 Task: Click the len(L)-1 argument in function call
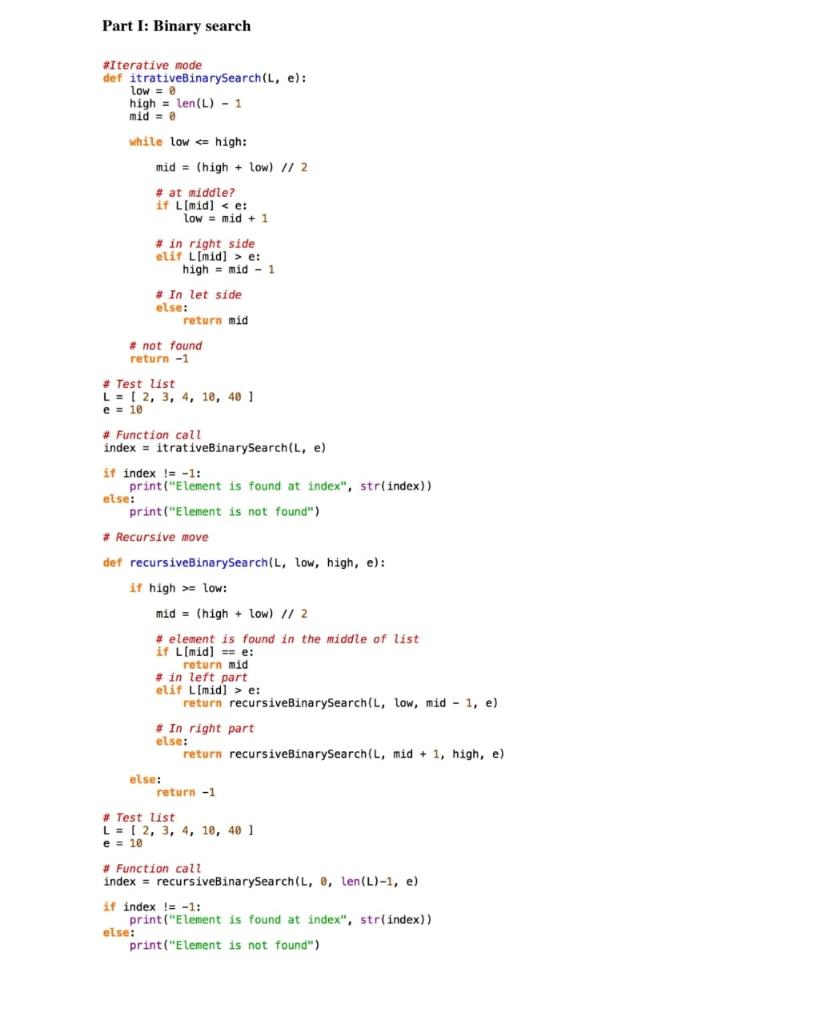point(346,881)
